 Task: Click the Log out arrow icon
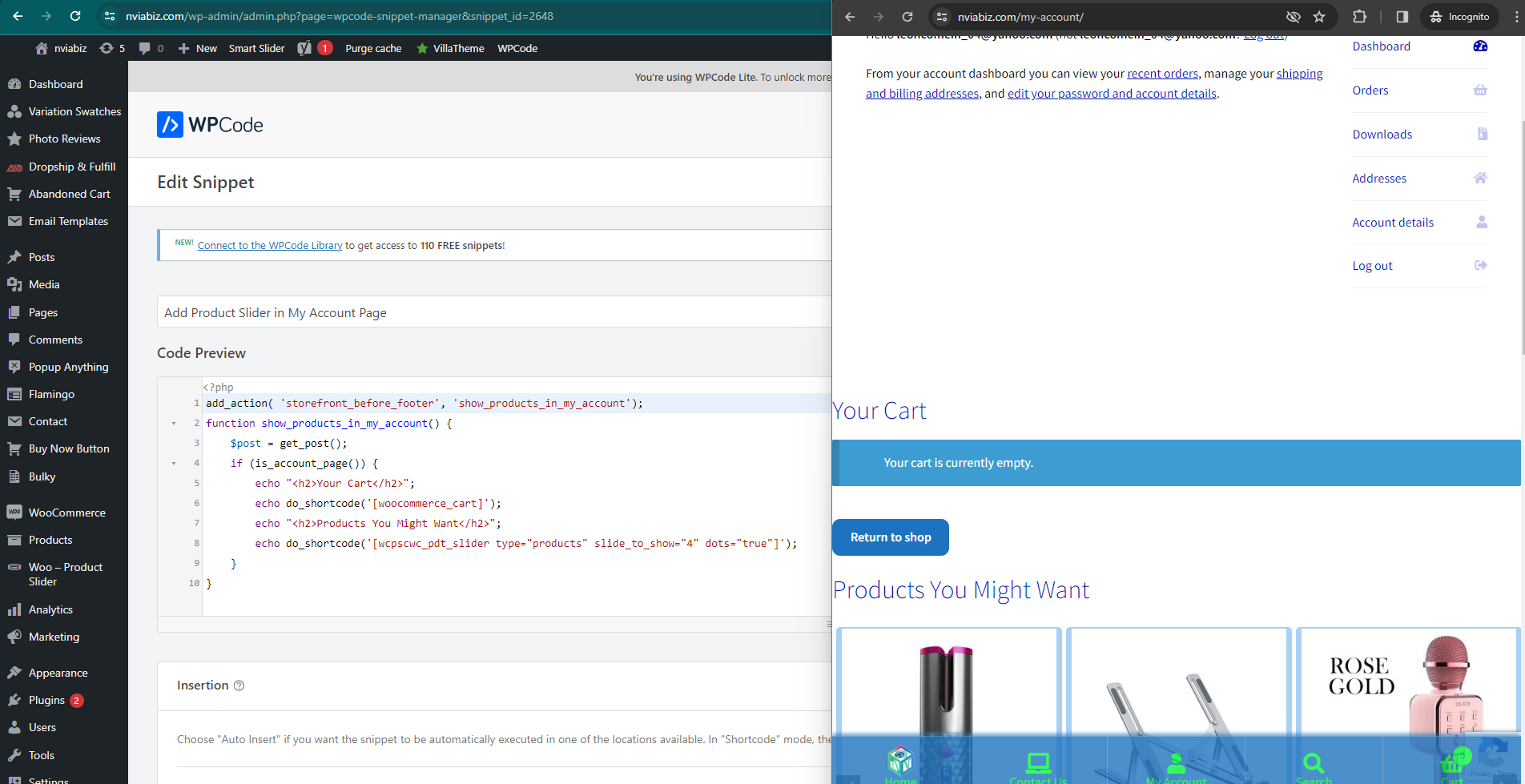click(x=1481, y=265)
